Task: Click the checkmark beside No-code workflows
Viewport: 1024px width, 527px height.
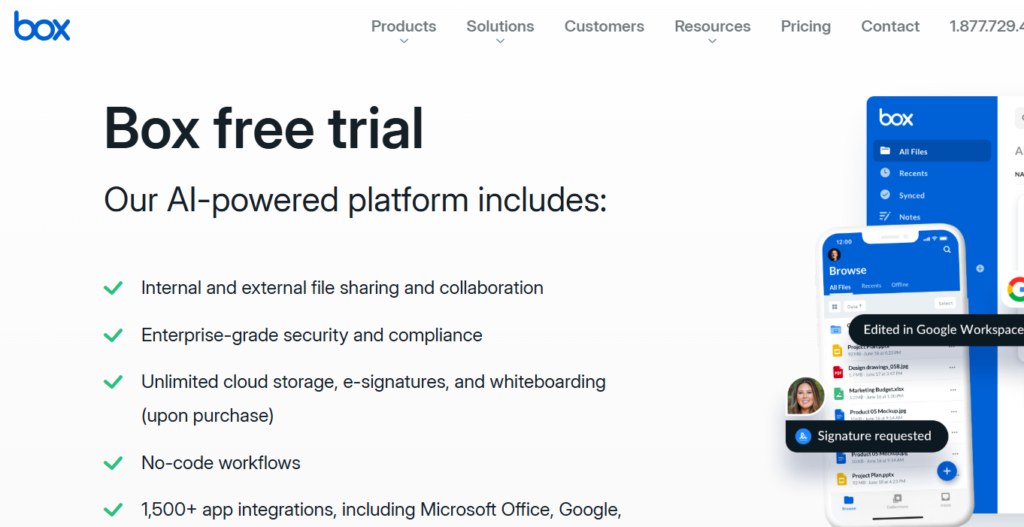Action: click(113, 463)
